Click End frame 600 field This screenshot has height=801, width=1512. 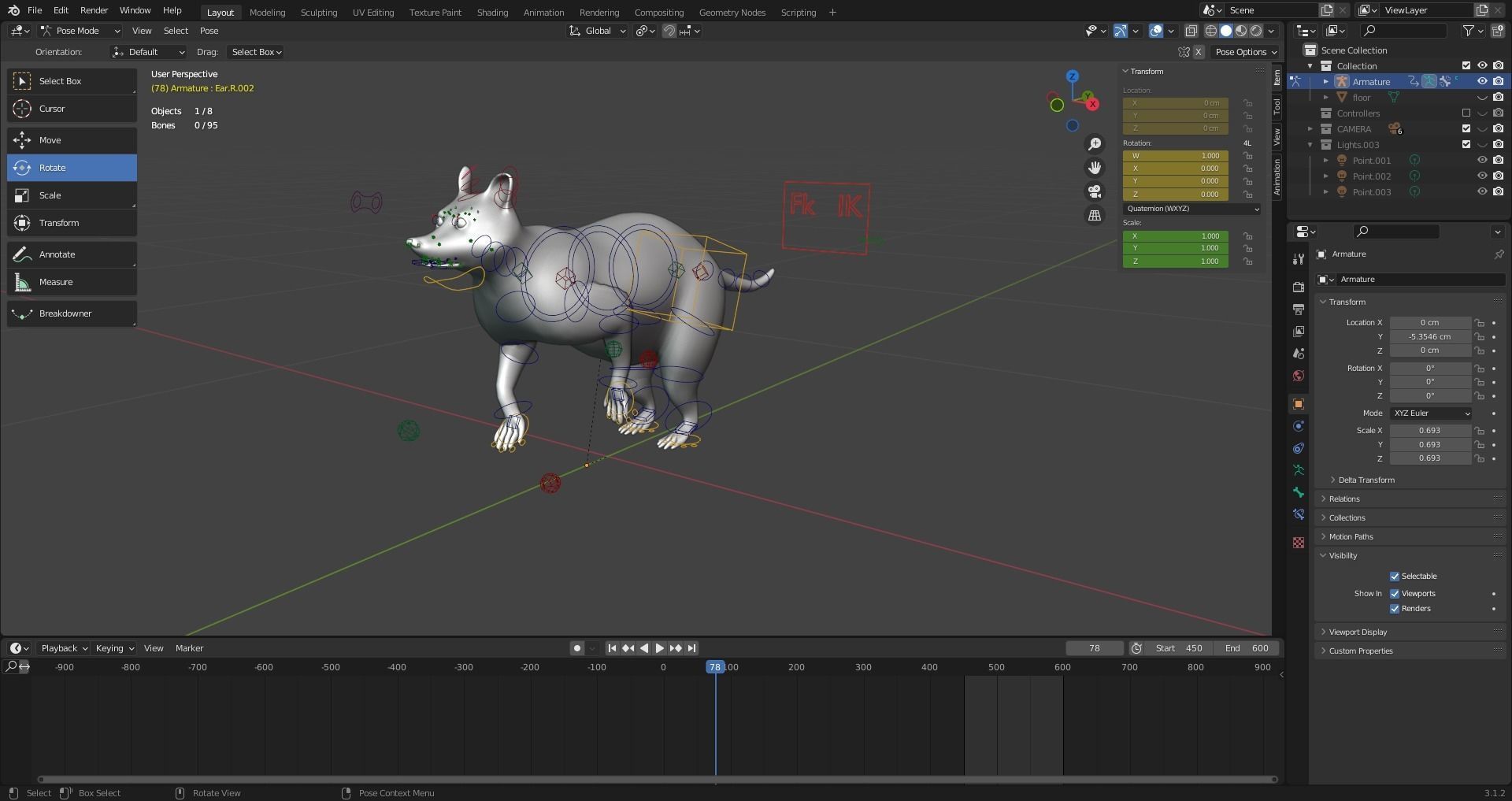(1247, 648)
